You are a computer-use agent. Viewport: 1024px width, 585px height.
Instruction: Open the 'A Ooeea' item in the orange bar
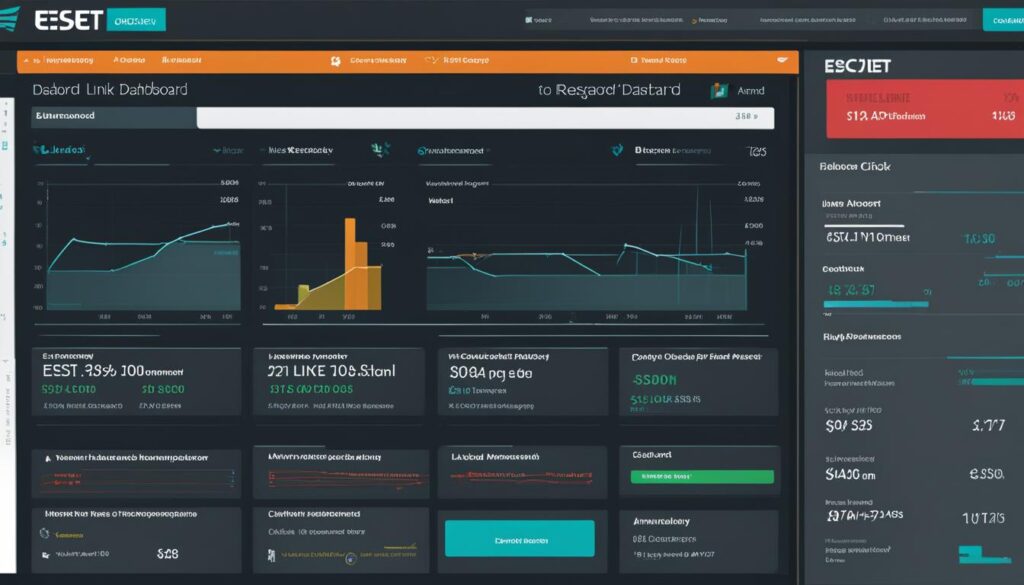[x=129, y=60]
